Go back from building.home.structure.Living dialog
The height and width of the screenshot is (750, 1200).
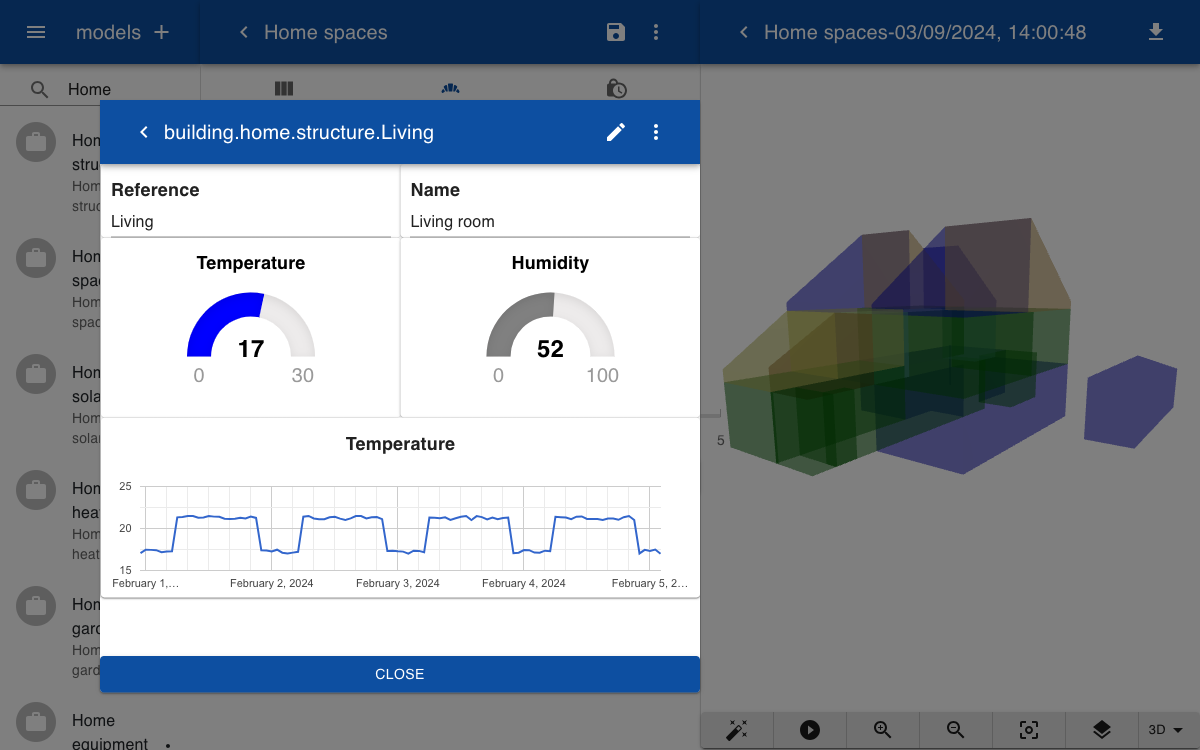pyautogui.click(x=143, y=132)
